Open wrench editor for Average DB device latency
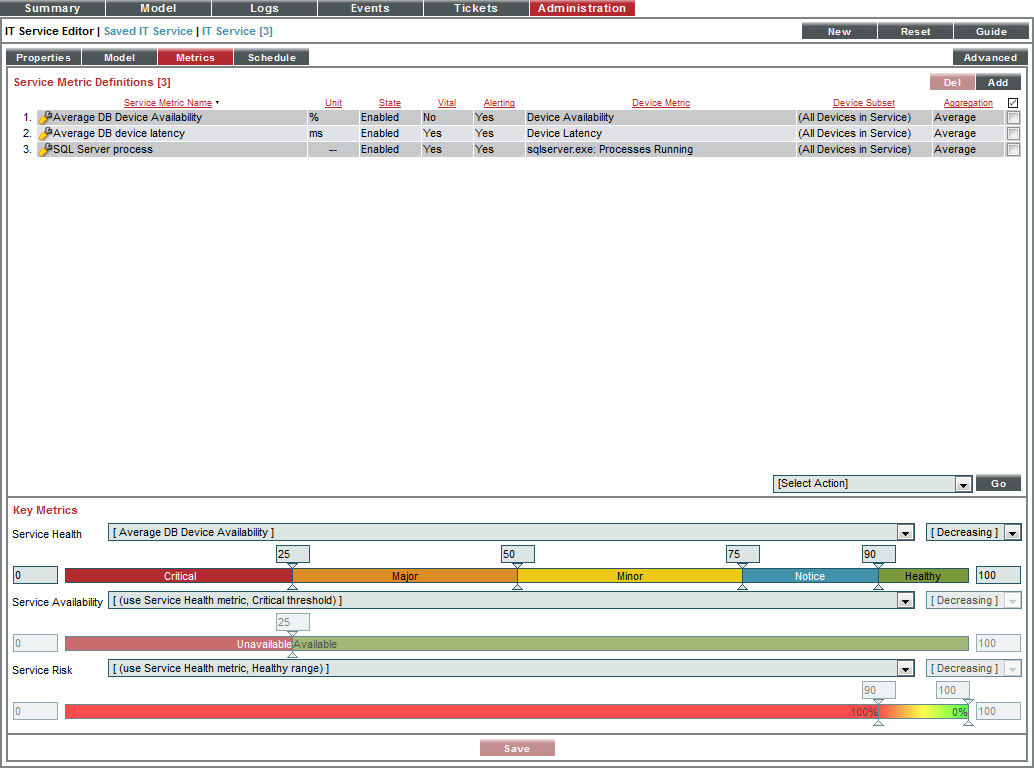 pyautogui.click(x=46, y=133)
